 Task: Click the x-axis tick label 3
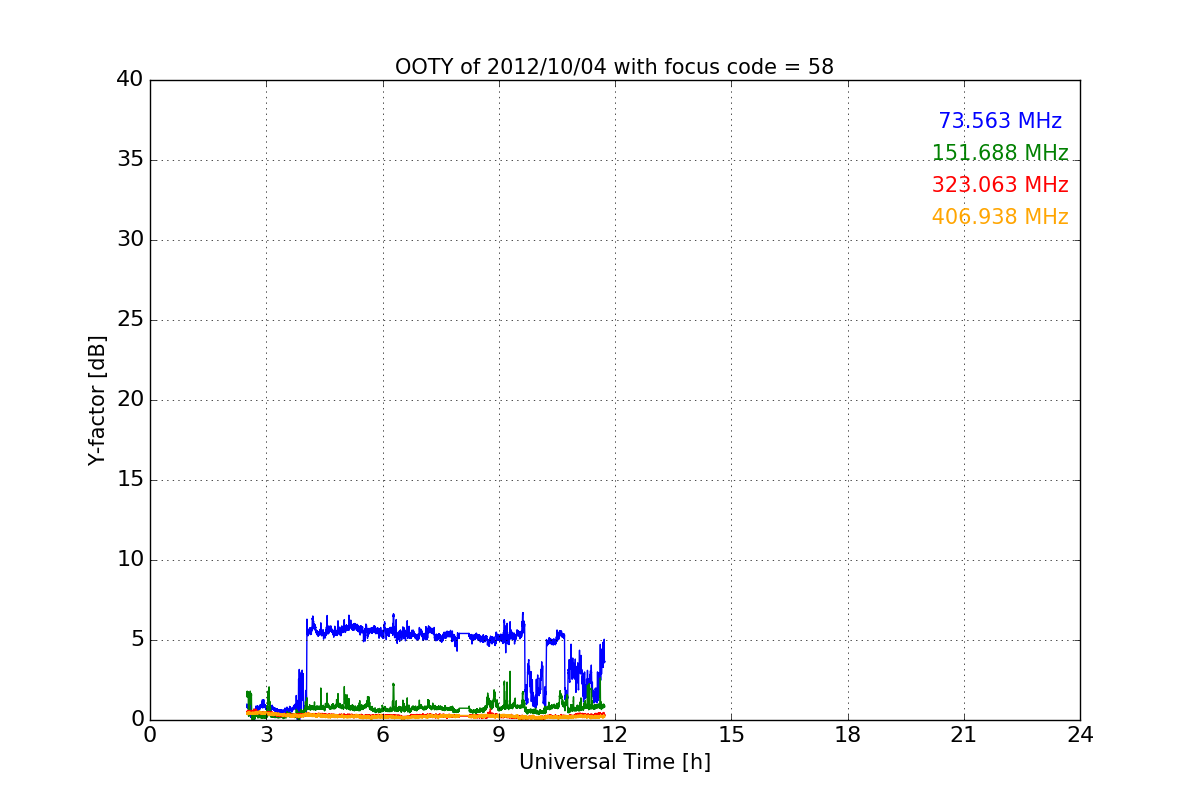[x=267, y=735]
